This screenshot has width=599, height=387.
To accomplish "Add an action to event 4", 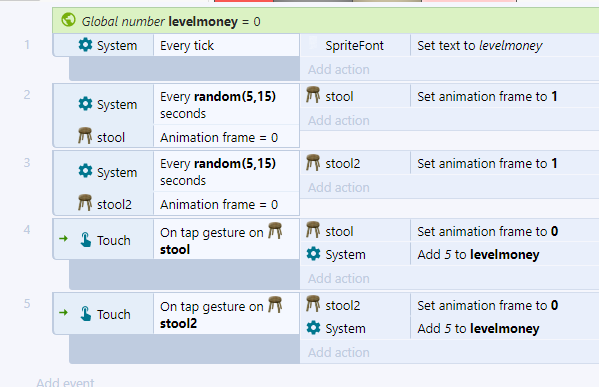I will [x=339, y=279].
